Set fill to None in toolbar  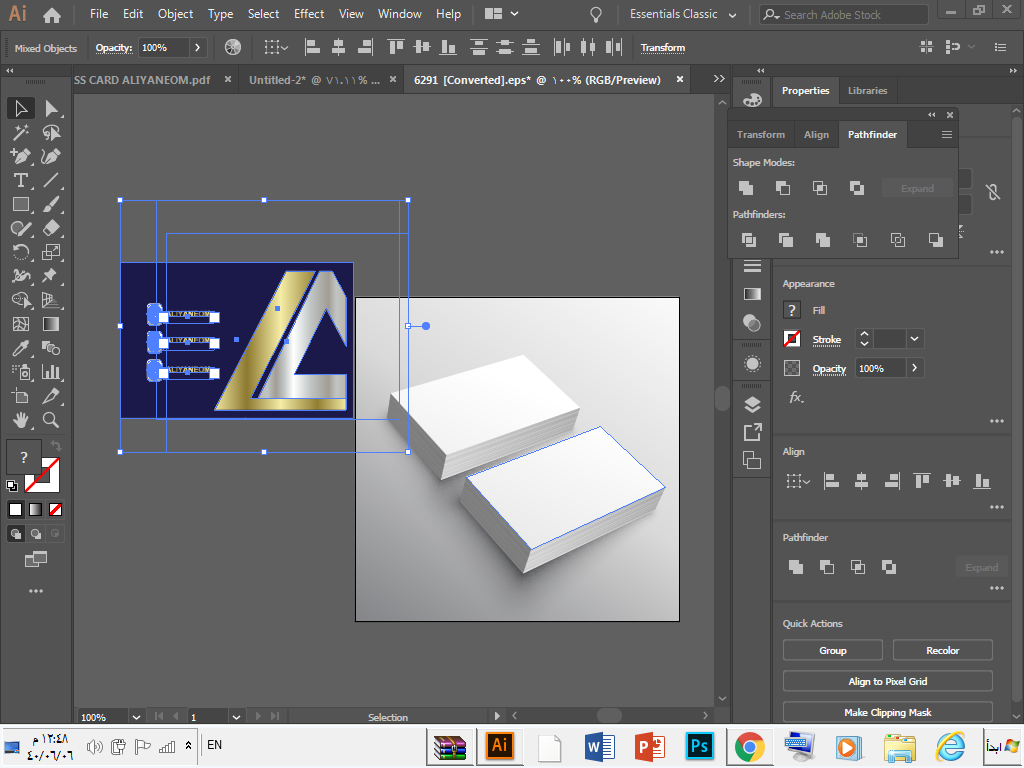56,509
